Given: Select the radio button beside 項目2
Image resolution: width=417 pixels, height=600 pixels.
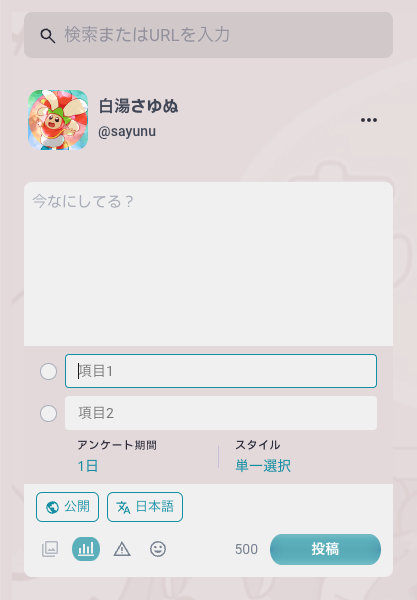Looking at the screenshot, I should point(49,414).
